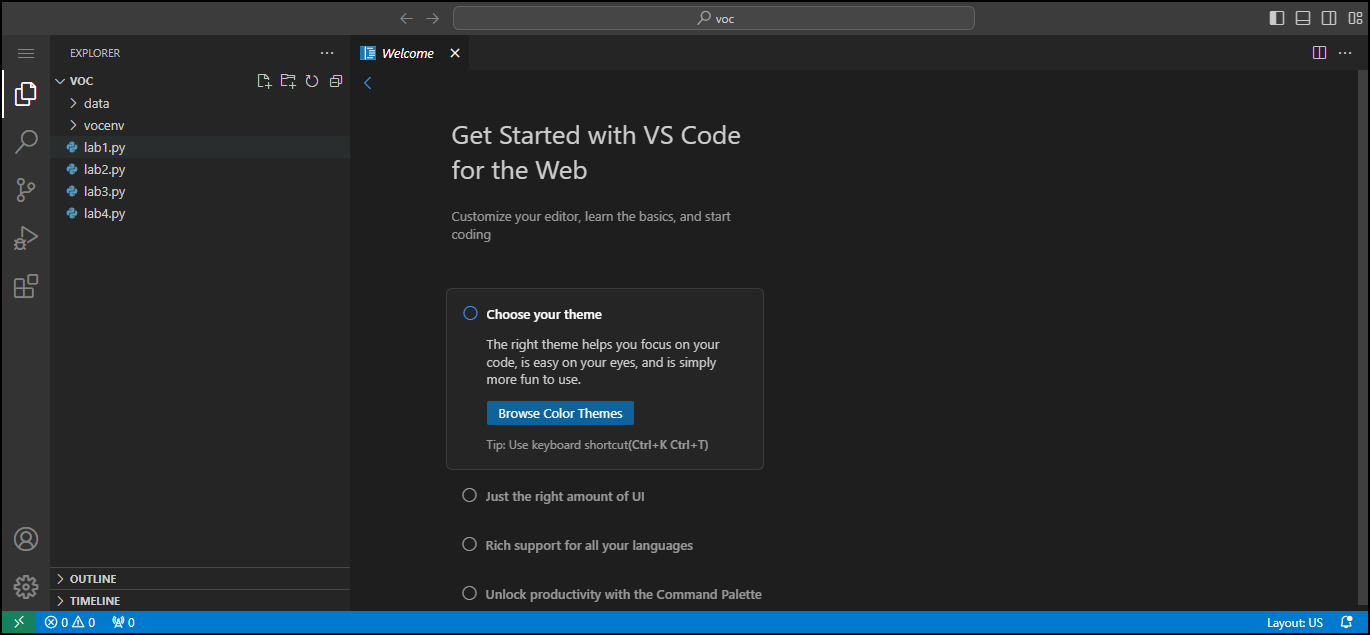Image resolution: width=1370 pixels, height=635 pixels.
Task: Open editor More Actions ellipsis
Action: [1345, 53]
